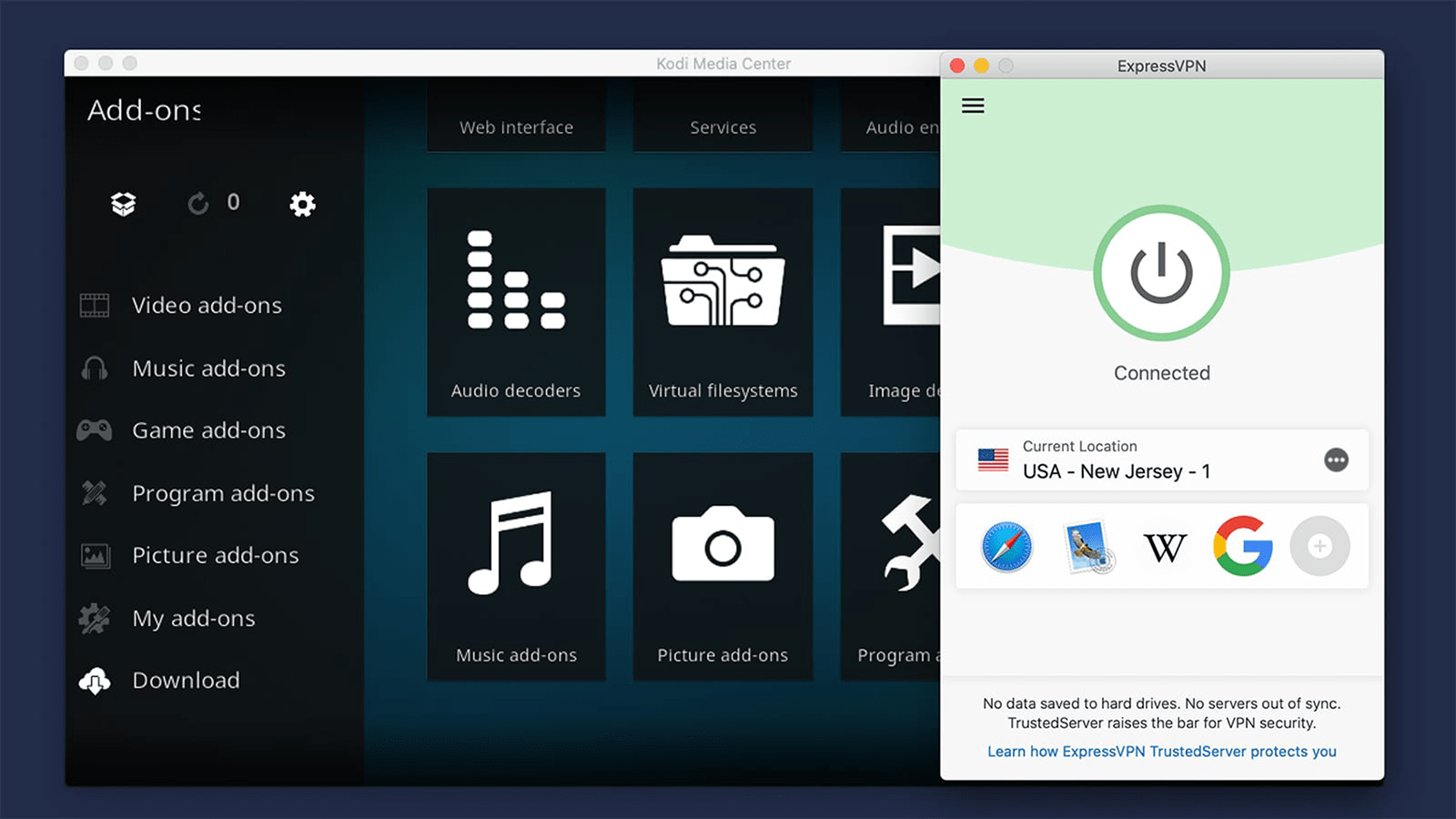The height and width of the screenshot is (819, 1456).
Task: Toggle the ExpressVPN power button to disconnect
Action: click(1161, 273)
